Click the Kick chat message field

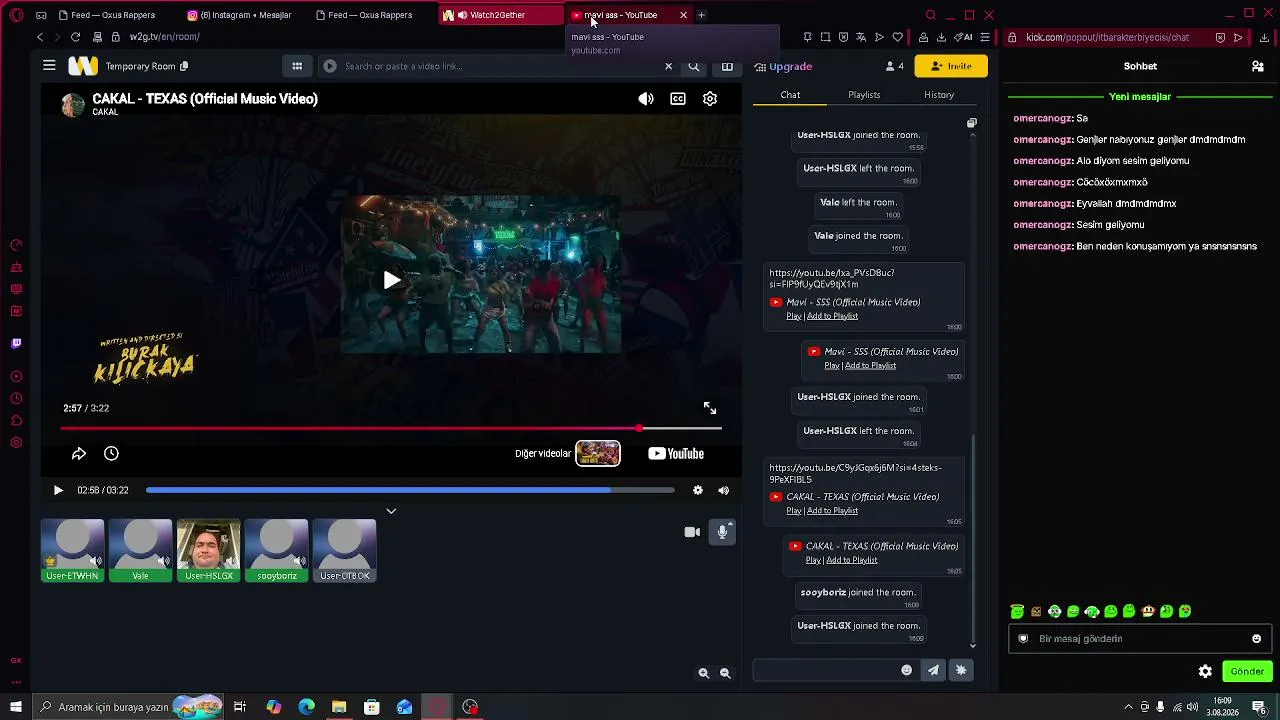pyautogui.click(x=1138, y=638)
